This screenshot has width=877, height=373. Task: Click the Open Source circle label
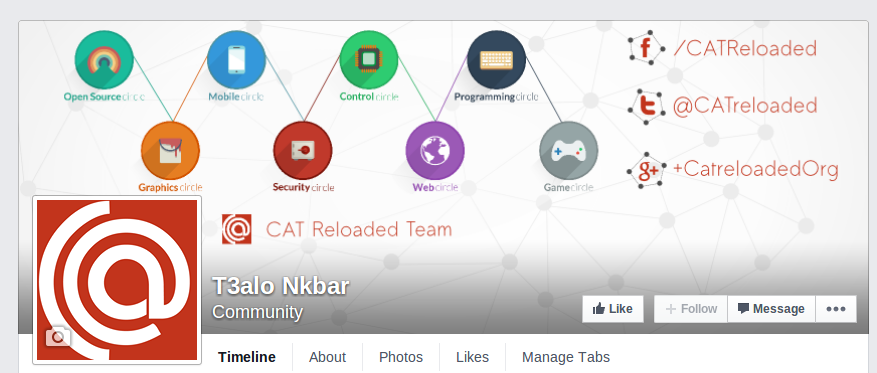pos(104,97)
